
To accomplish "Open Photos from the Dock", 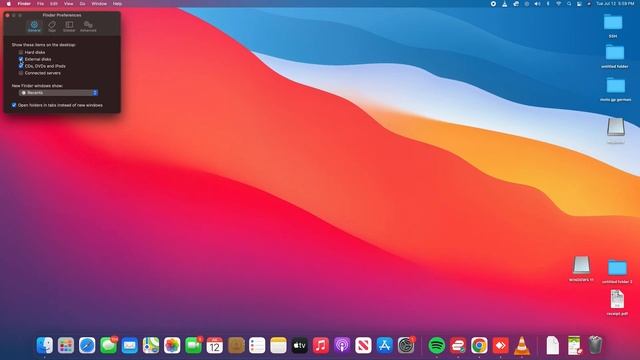I will (172, 345).
